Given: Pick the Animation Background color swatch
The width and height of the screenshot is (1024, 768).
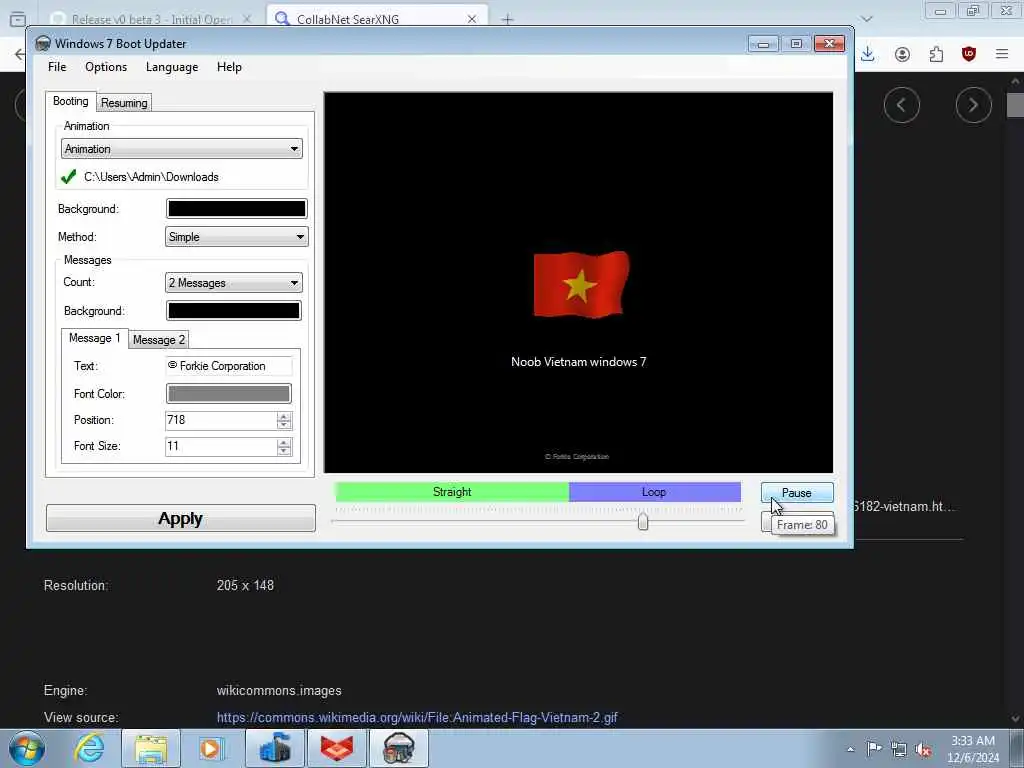Looking at the screenshot, I should click(236, 209).
